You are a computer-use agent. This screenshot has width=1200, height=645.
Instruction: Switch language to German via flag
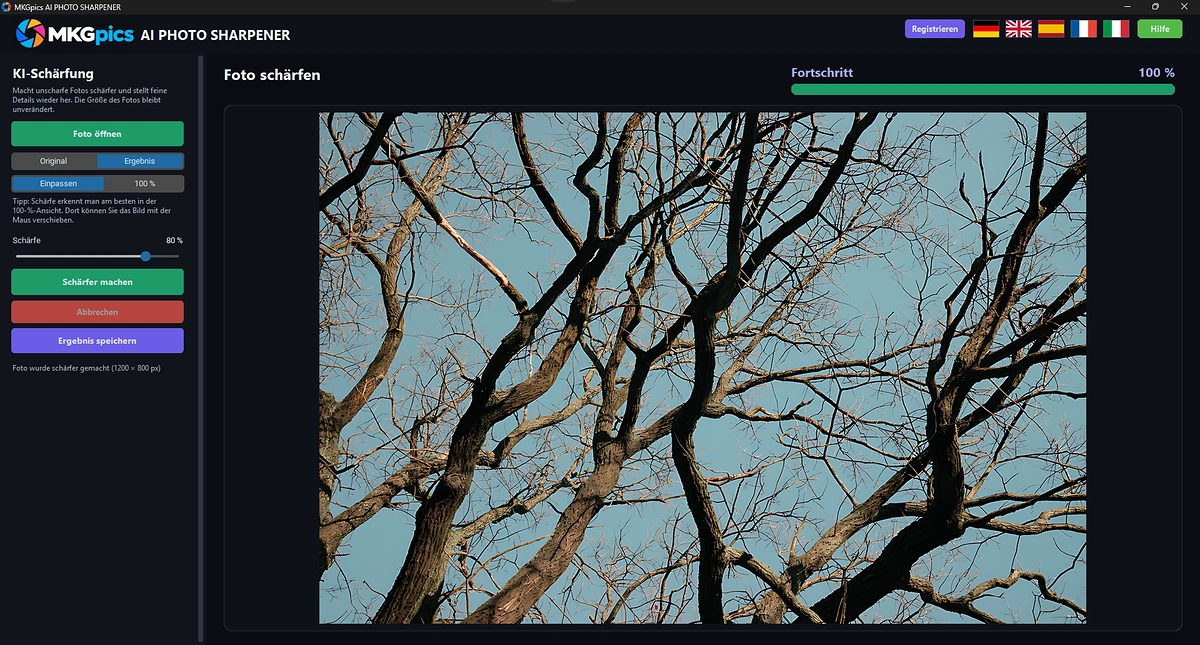click(x=986, y=29)
